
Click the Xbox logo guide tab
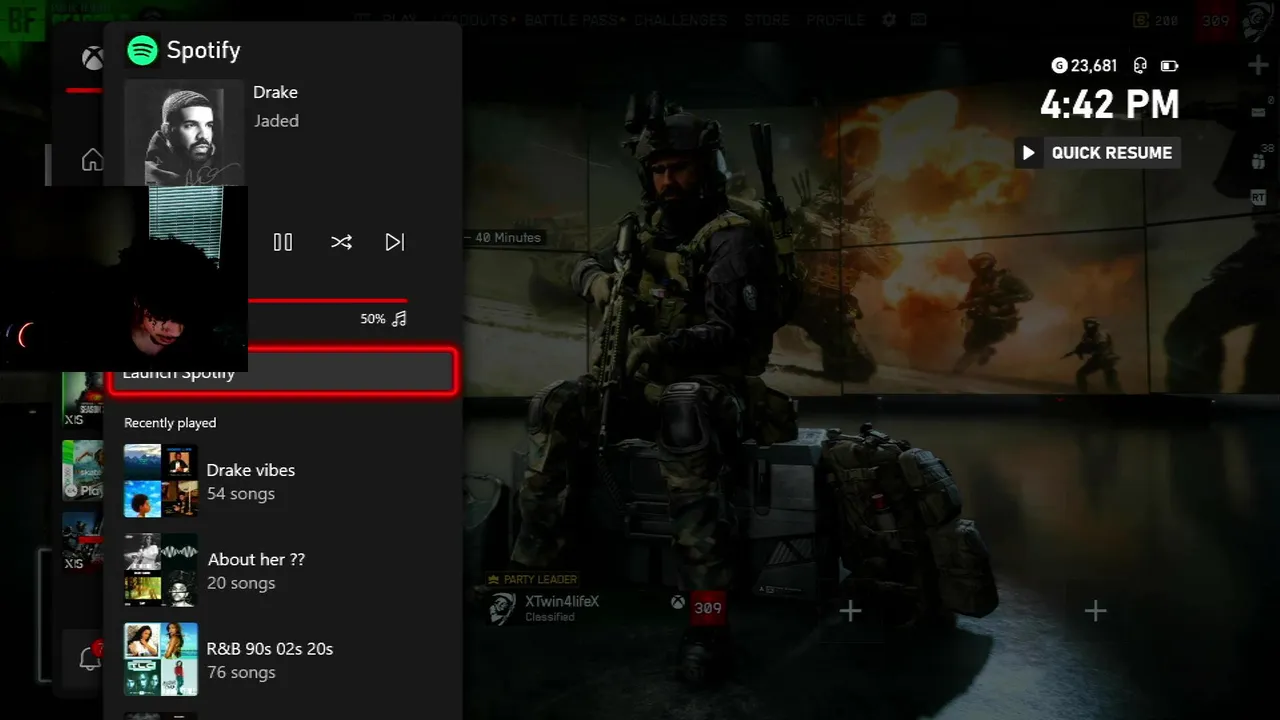pyautogui.click(x=92, y=59)
